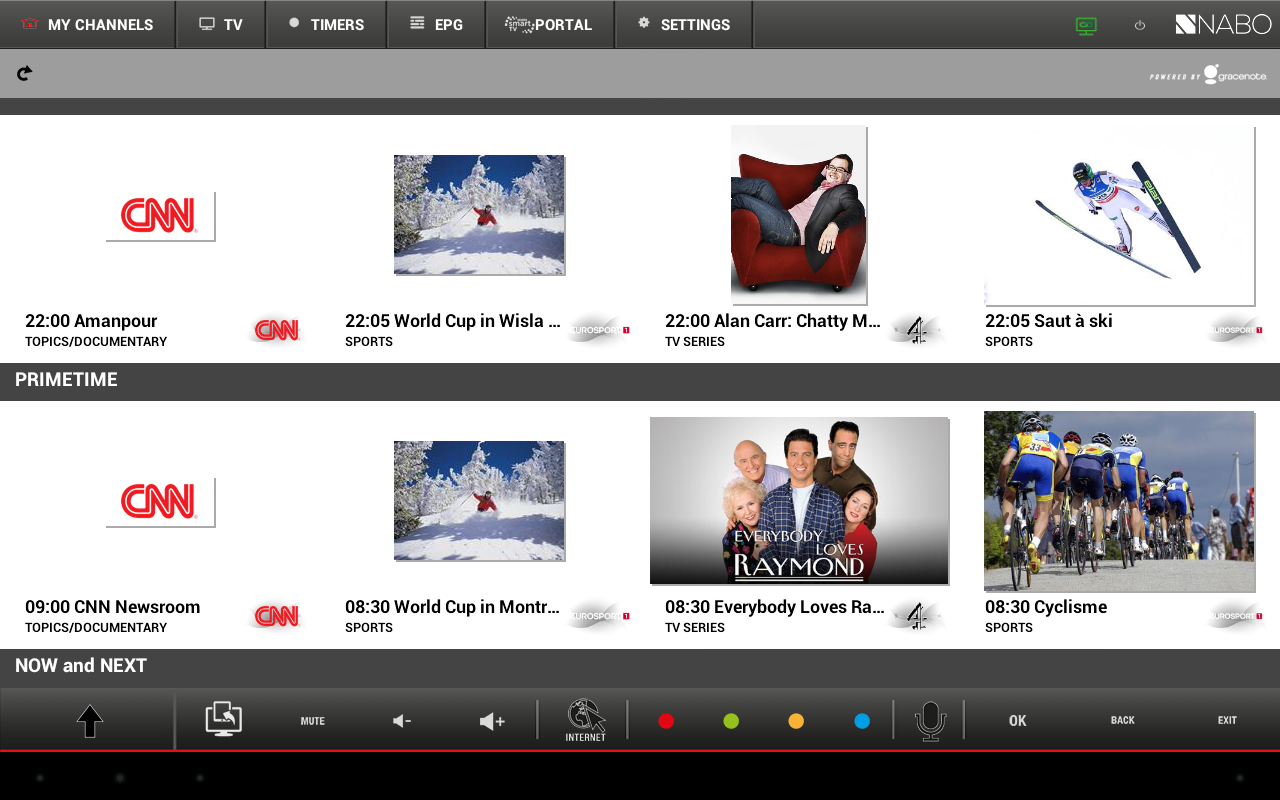The width and height of the screenshot is (1280, 800).
Task: Click the SPORTS label under Saut à ski
Action: (x=1009, y=342)
